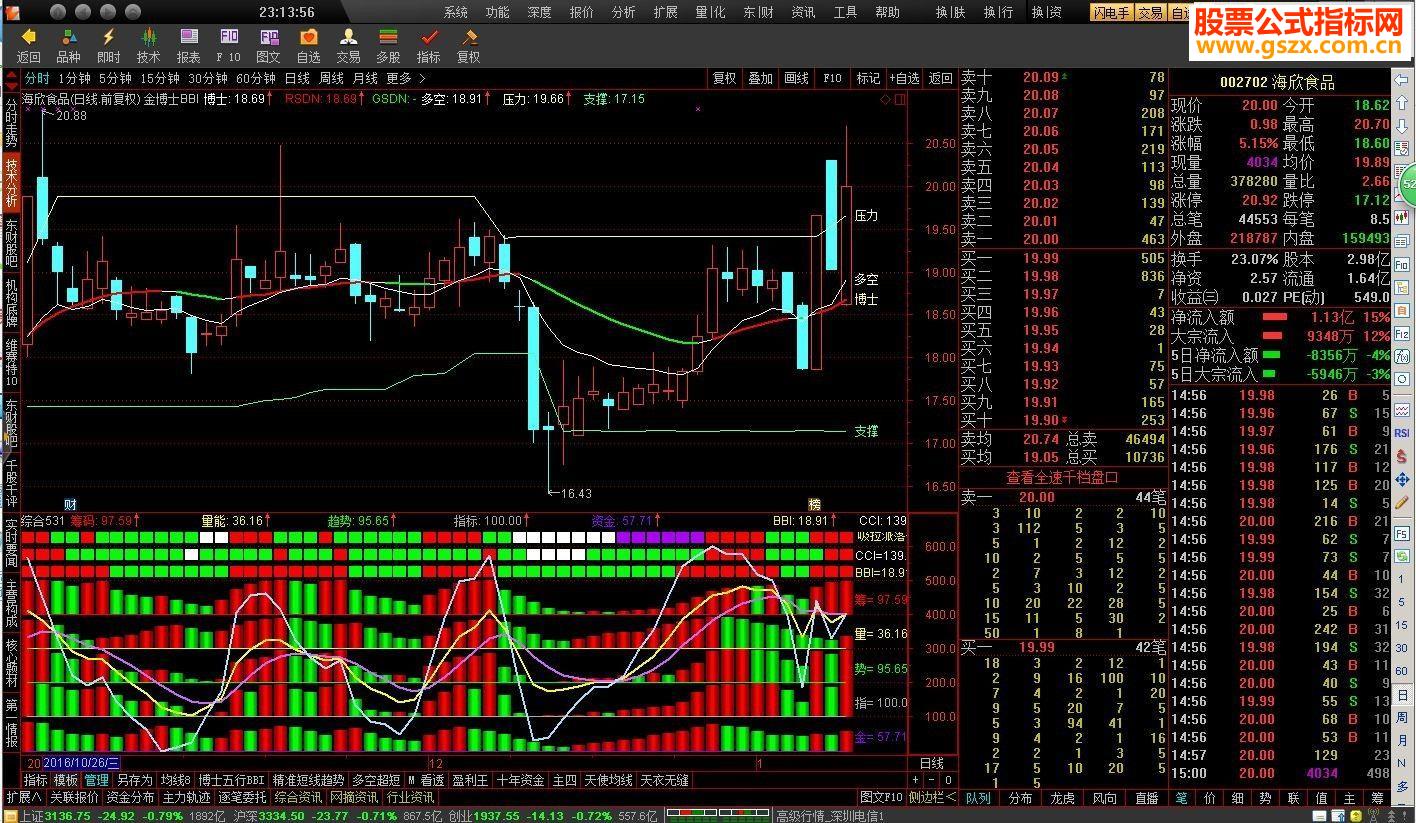The image size is (1416, 823).
Task: Switch to the 技术分析 side tab
Action: 11,182
